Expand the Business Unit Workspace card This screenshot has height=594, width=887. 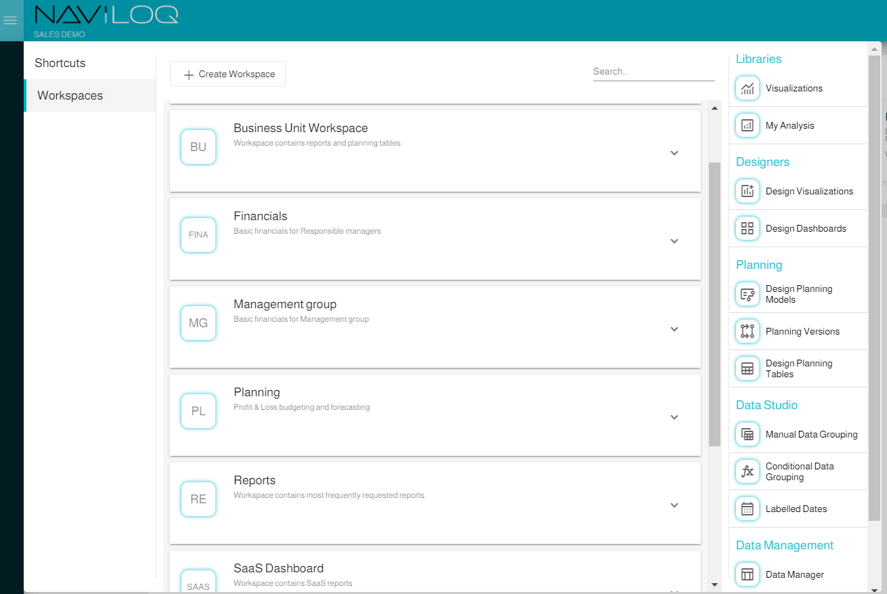point(674,153)
